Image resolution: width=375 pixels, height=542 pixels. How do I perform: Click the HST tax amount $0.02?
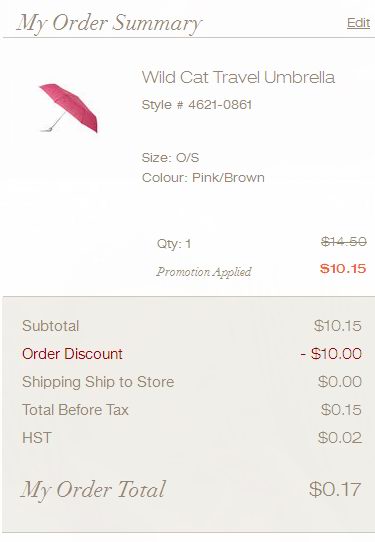(x=340, y=438)
